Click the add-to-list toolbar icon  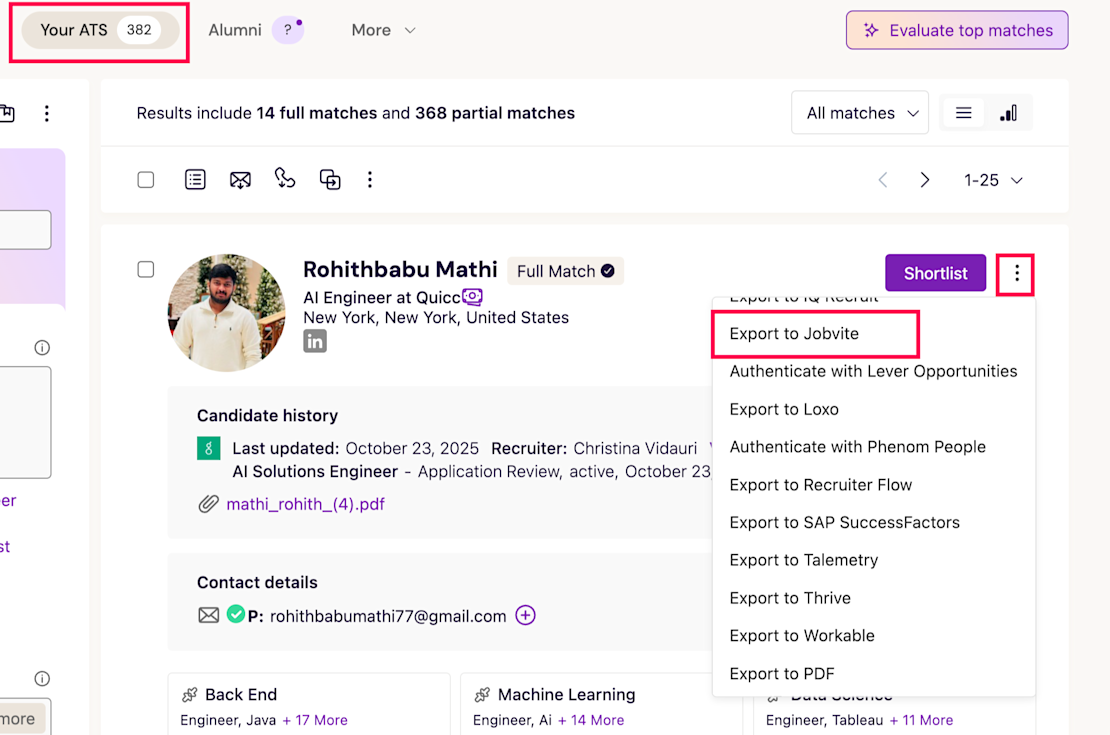[x=195, y=180]
